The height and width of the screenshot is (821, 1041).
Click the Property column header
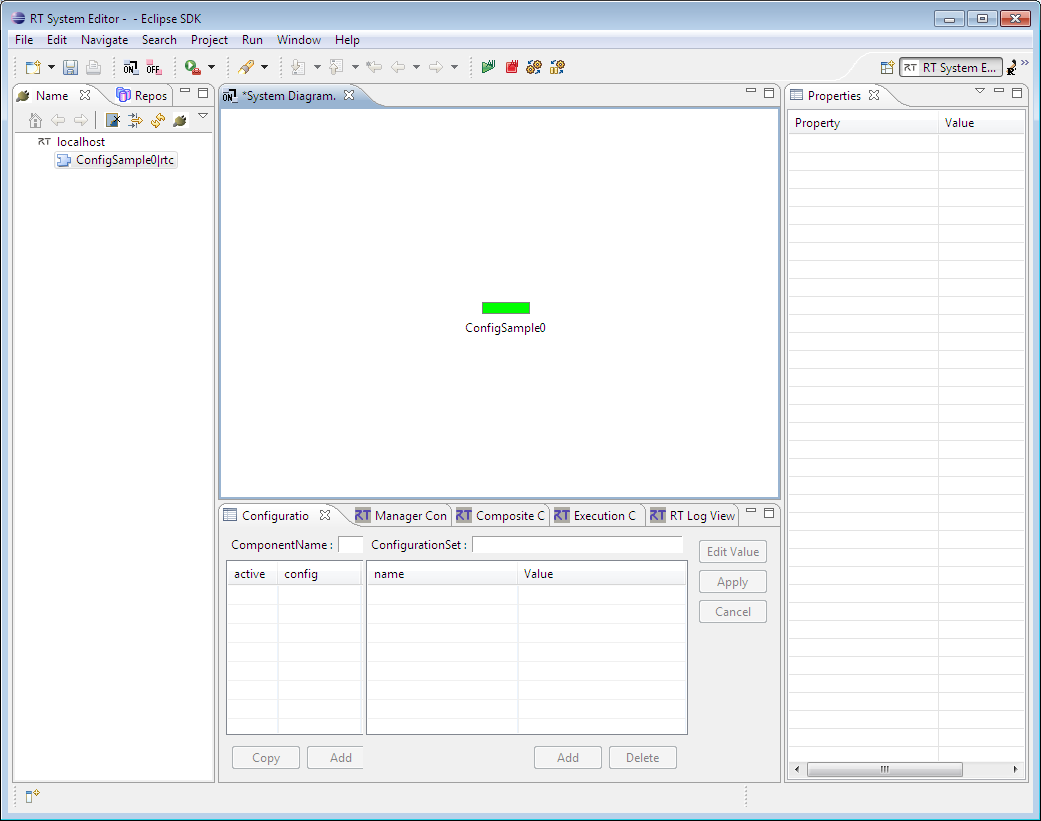tap(864, 123)
